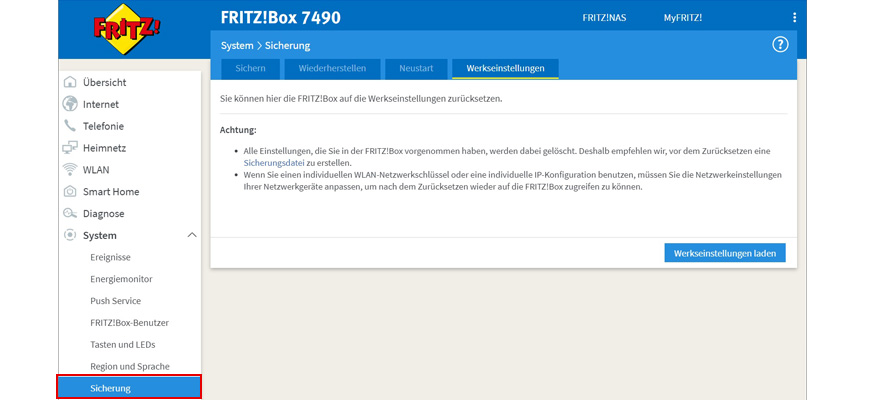Click the globe icon for Internet
The image size is (879, 400).
70,104
